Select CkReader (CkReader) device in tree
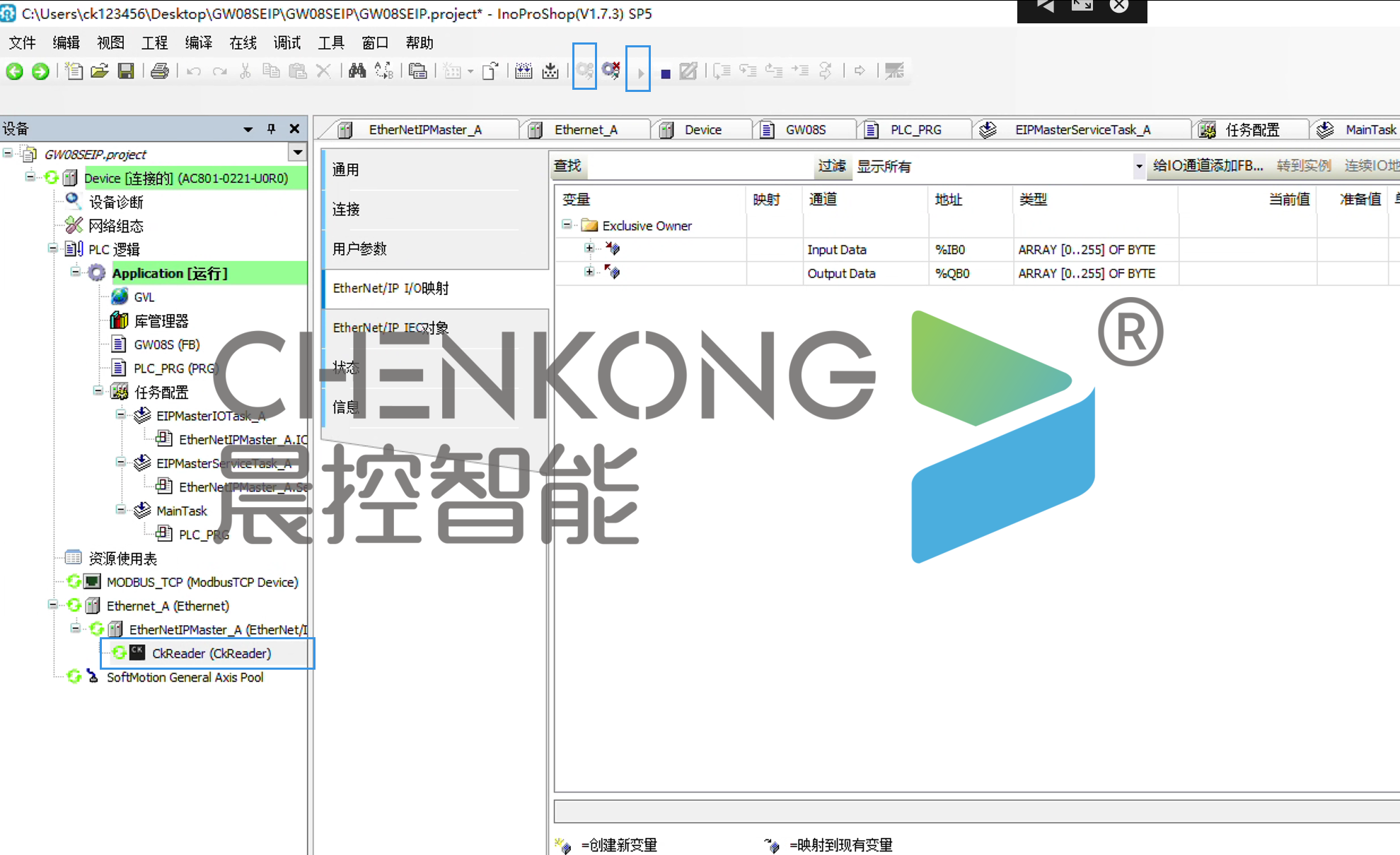Viewport: 1400px width, 855px height. [x=212, y=653]
